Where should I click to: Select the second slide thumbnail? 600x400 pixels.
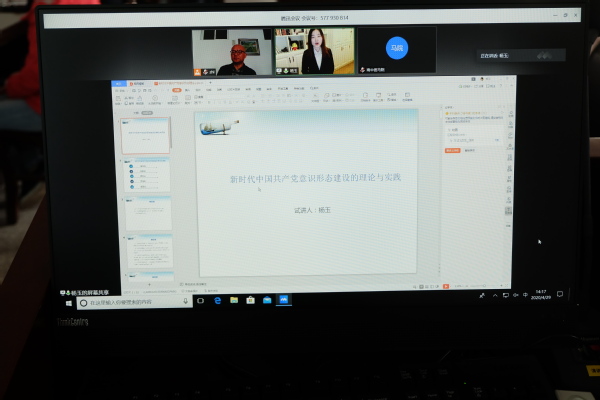click(x=148, y=174)
